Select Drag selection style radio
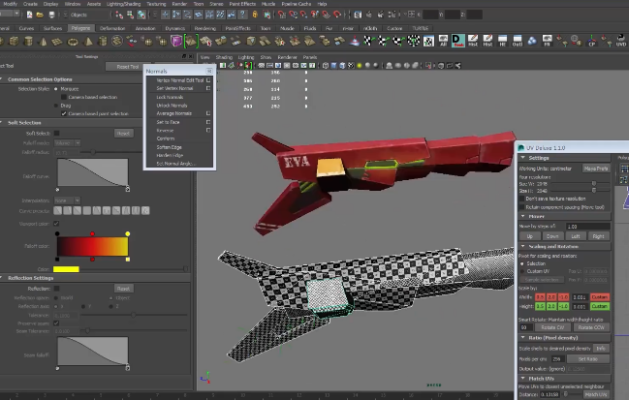 (x=56, y=106)
